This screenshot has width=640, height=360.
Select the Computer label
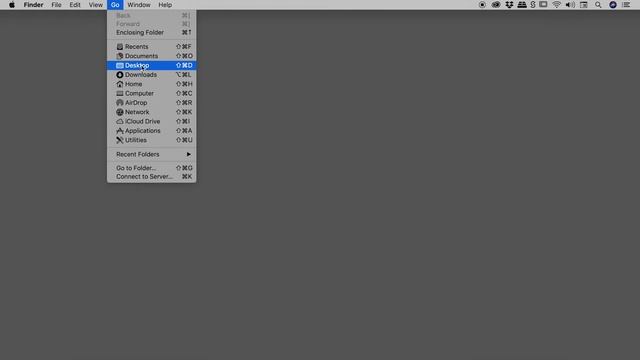tap(139, 93)
